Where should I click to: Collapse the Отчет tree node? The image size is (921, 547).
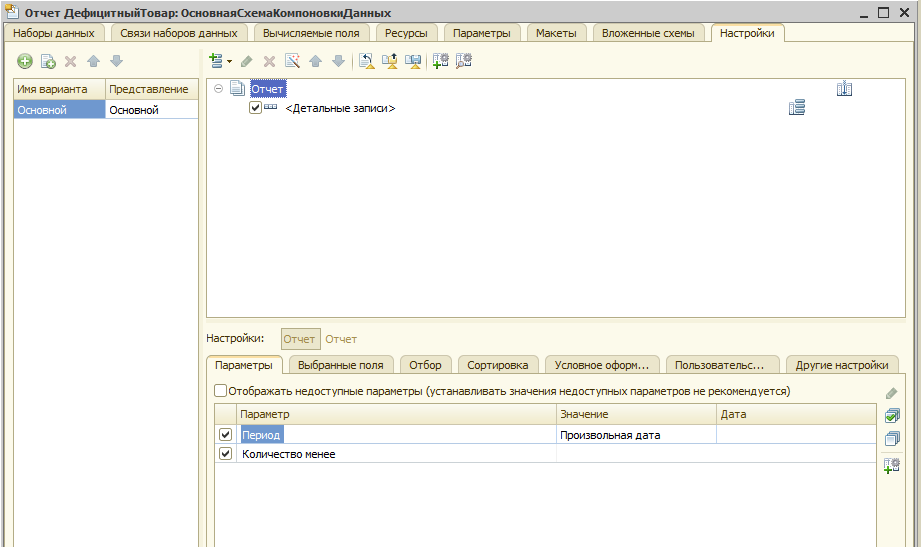(x=218, y=90)
